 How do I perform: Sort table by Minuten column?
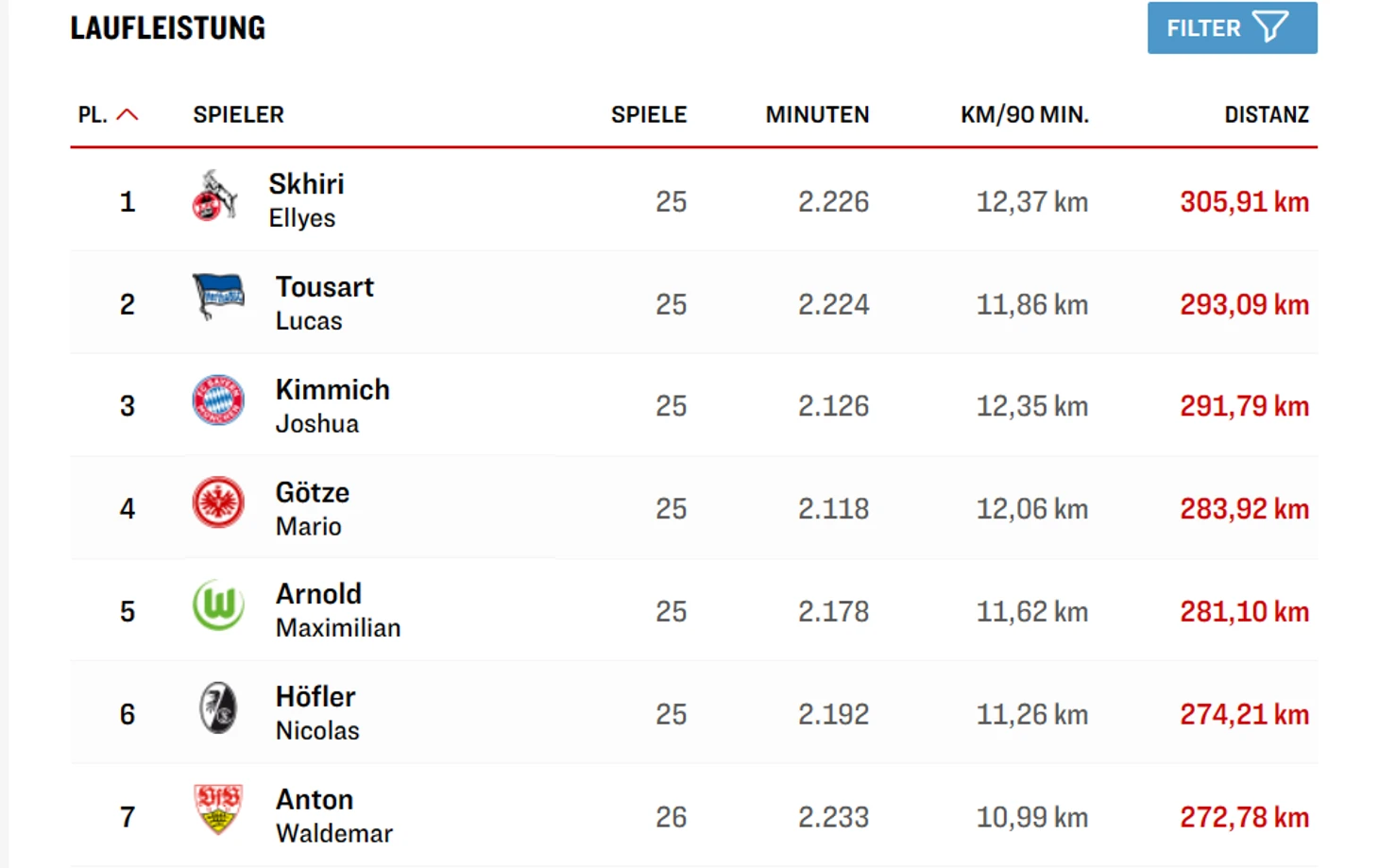pyautogui.click(x=817, y=115)
